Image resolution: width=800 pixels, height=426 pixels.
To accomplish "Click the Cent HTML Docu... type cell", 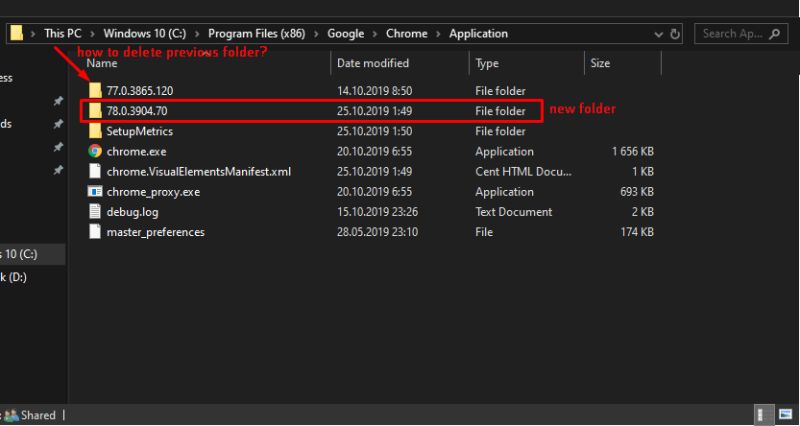I will pos(523,171).
